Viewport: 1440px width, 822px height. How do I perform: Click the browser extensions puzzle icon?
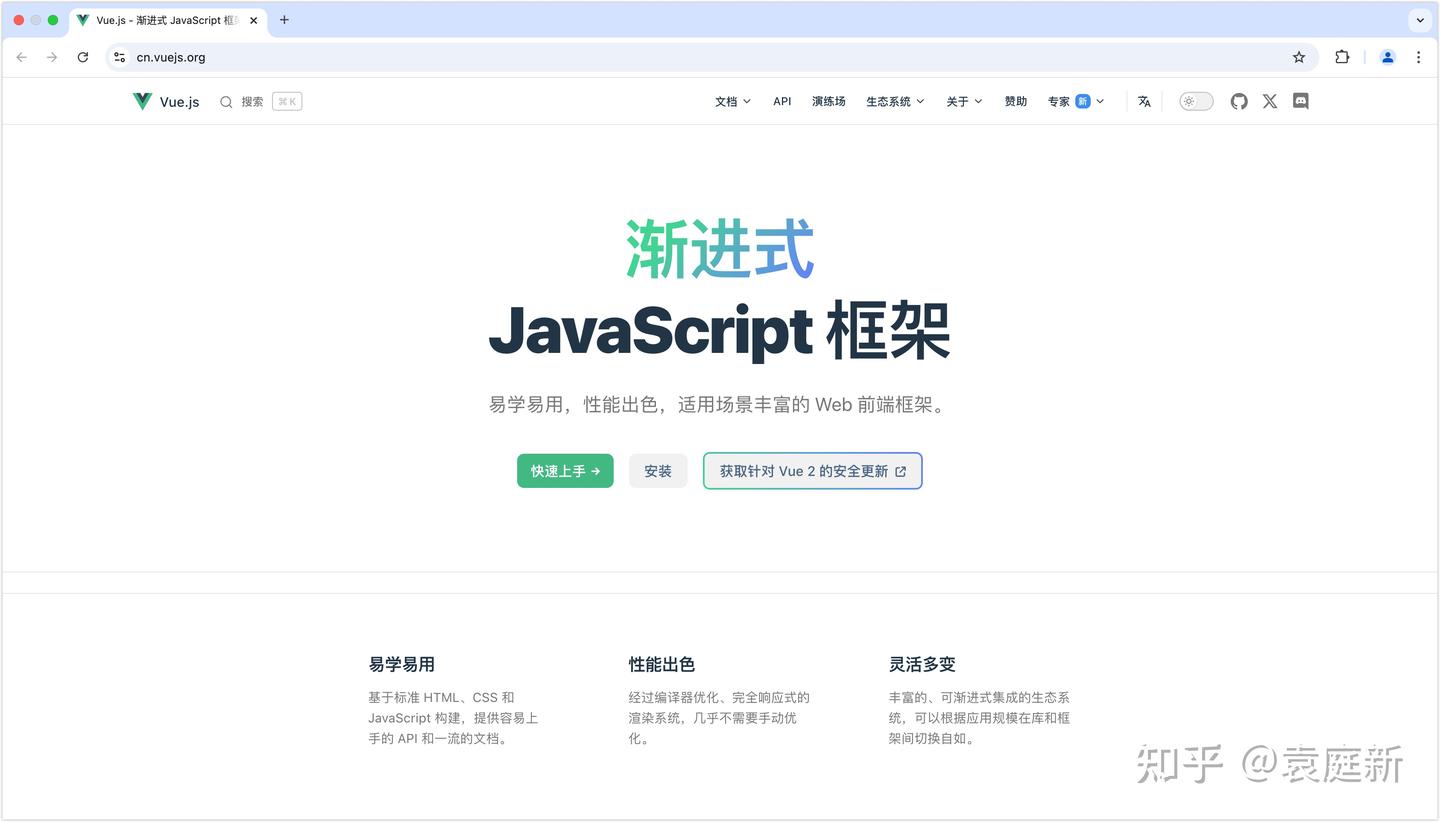[1342, 57]
